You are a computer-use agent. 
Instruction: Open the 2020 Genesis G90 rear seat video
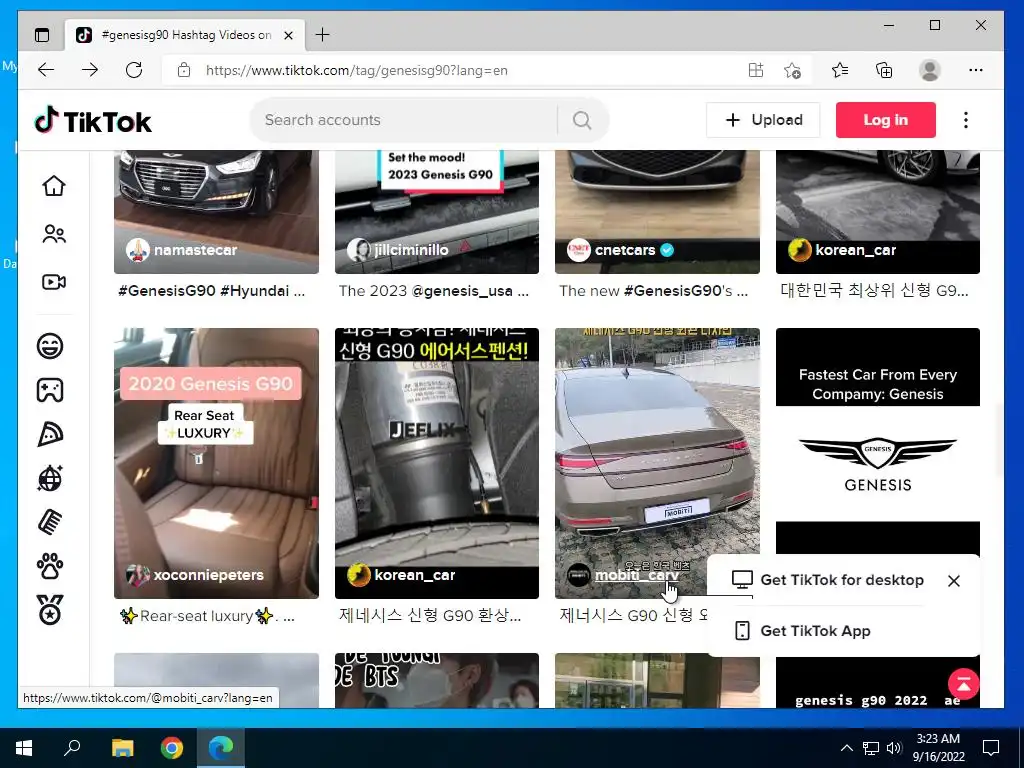click(216, 463)
